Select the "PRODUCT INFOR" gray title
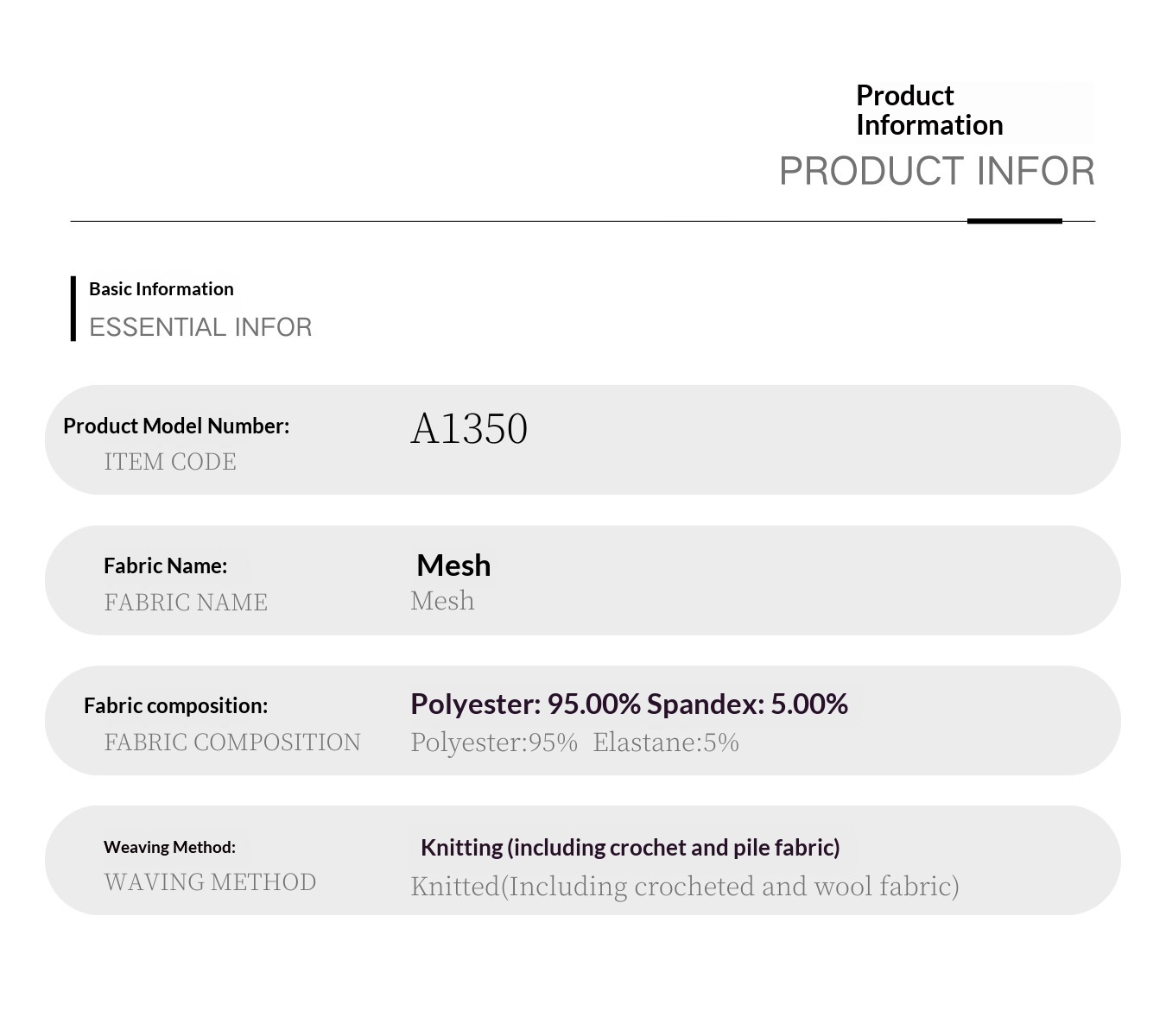The height and width of the screenshot is (1036, 1166). (936, 171)
